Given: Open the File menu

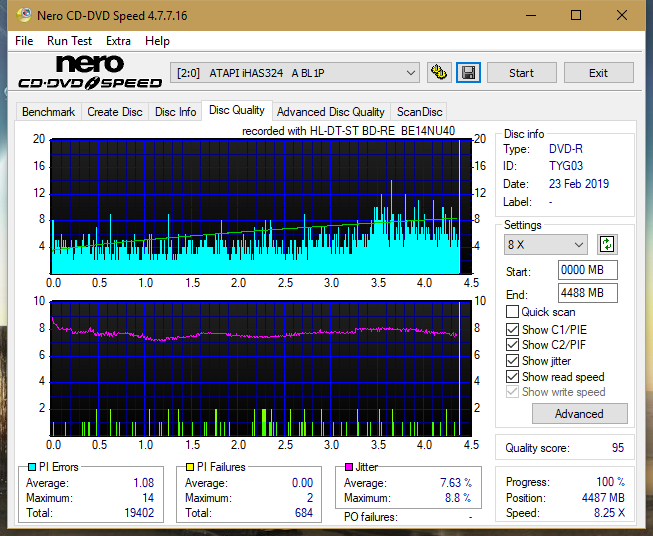Looking at the screenshot, I should point(24,41).
